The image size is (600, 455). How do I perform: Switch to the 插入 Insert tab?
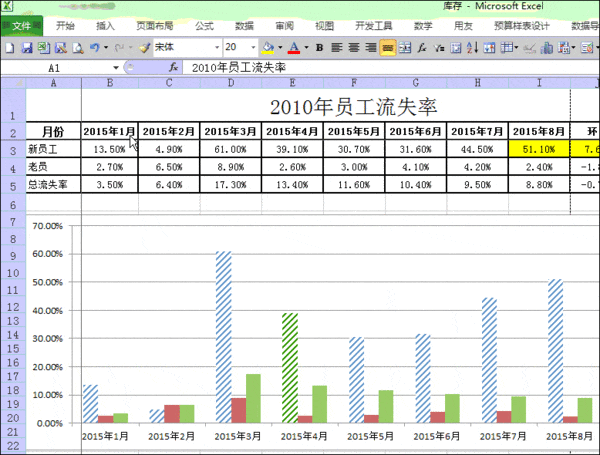105,26
